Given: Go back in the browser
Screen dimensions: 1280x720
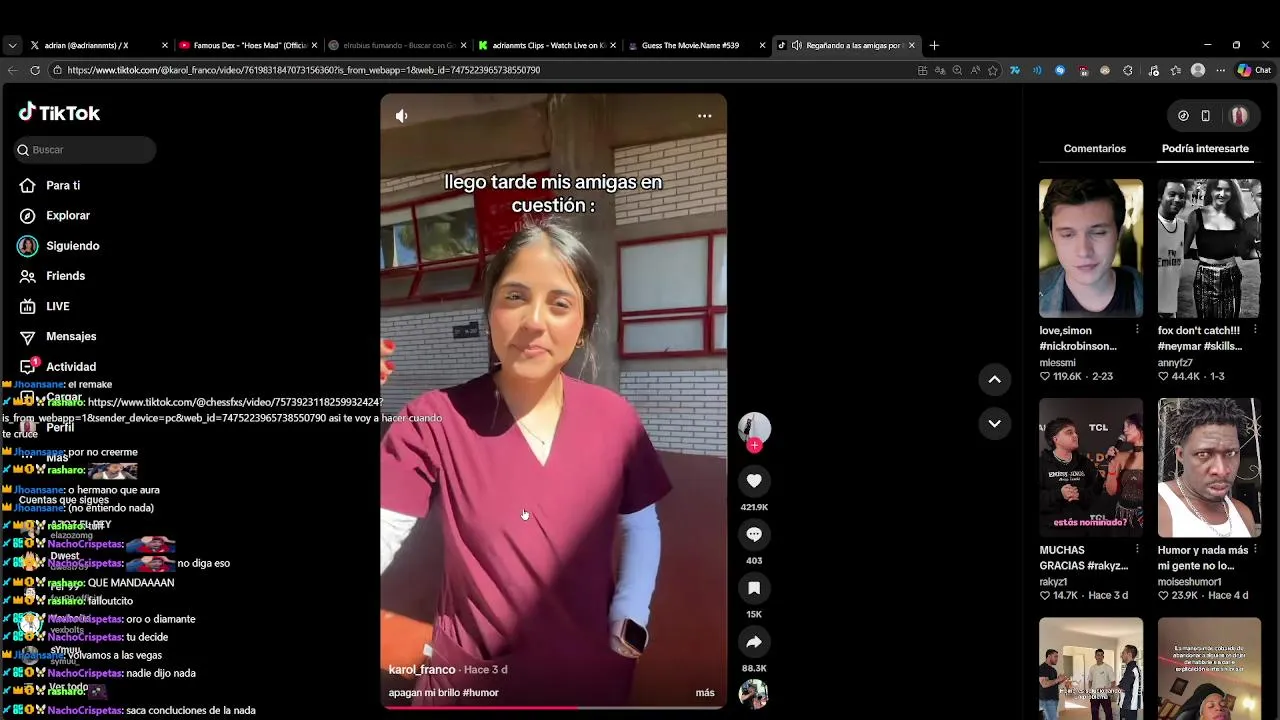Looking at the screenshot, I should [x=12, y=70].
